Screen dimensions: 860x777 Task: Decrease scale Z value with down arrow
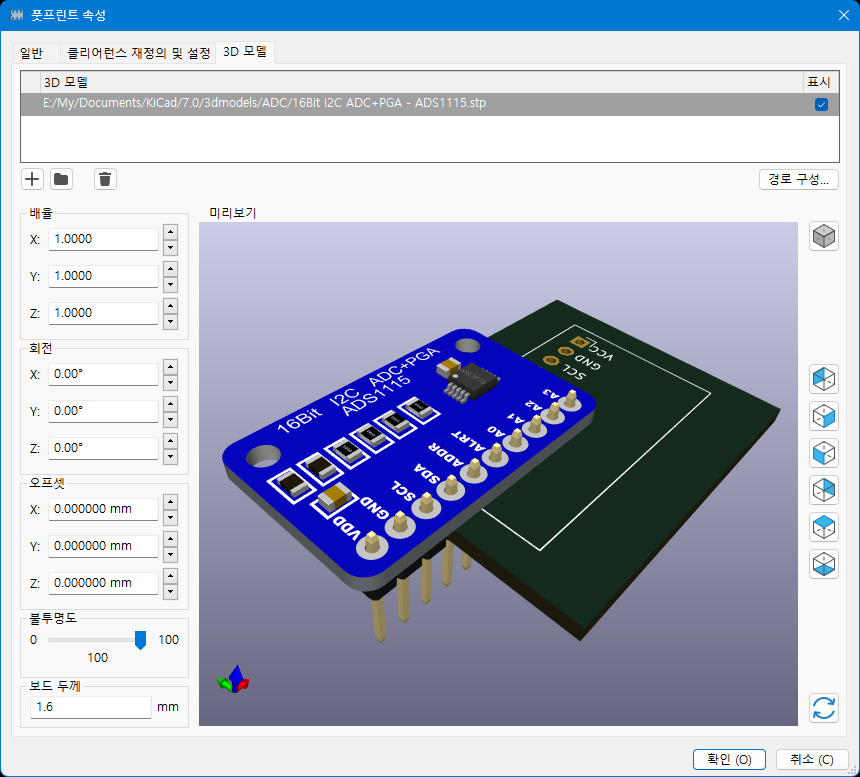click(x=171, y=321)
